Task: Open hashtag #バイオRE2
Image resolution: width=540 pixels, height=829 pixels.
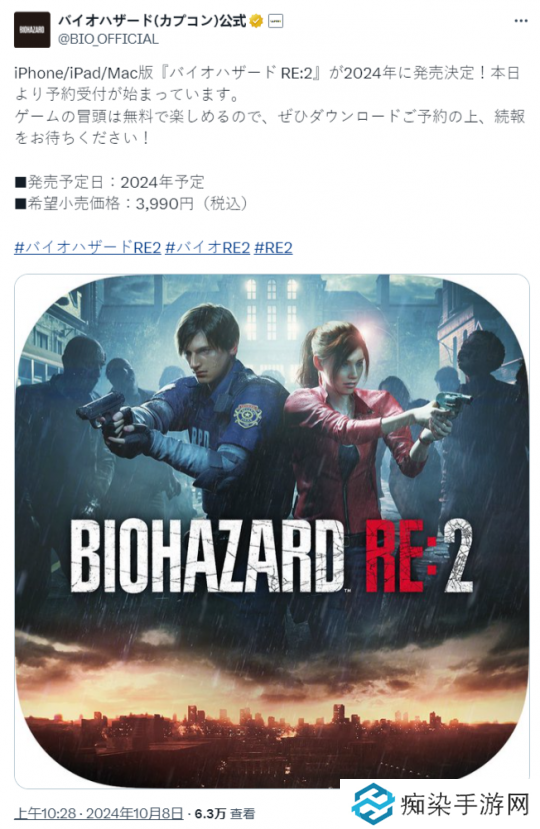Action: pos(207,247)
